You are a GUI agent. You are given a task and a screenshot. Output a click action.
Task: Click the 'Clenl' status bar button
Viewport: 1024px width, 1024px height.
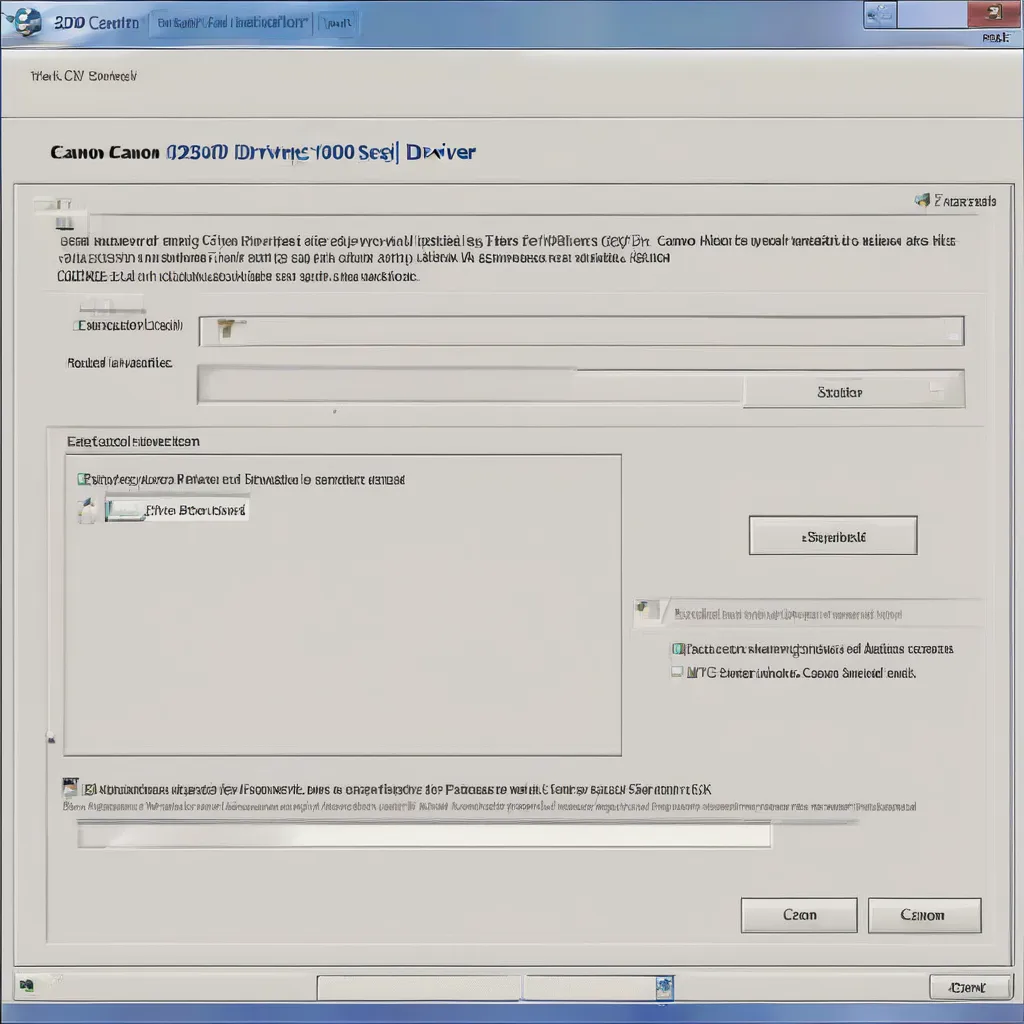point(970,987)
